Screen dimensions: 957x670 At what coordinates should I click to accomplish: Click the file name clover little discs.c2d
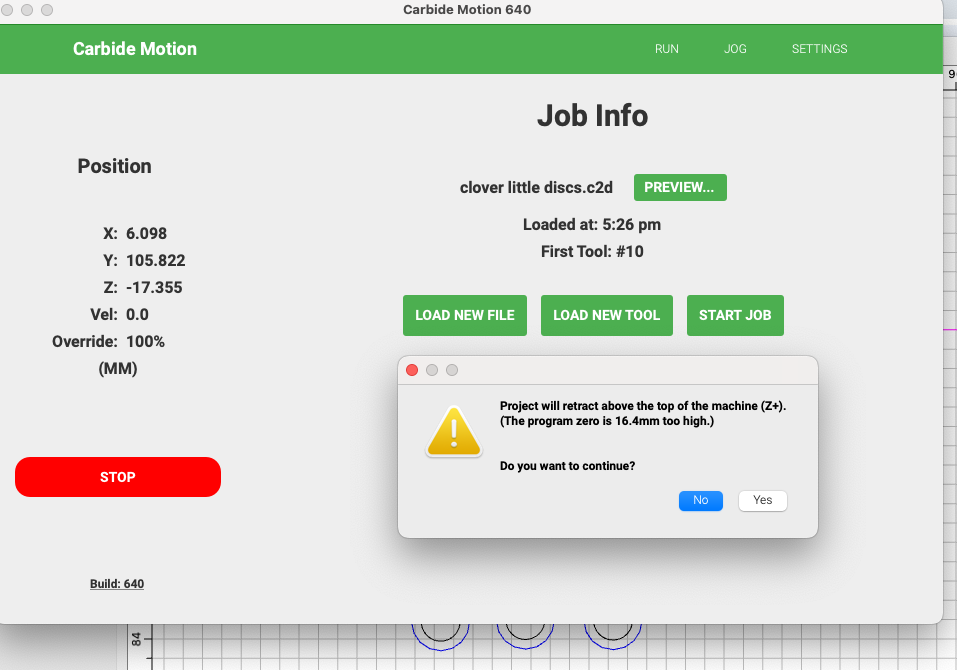click(x=536, y=187)
